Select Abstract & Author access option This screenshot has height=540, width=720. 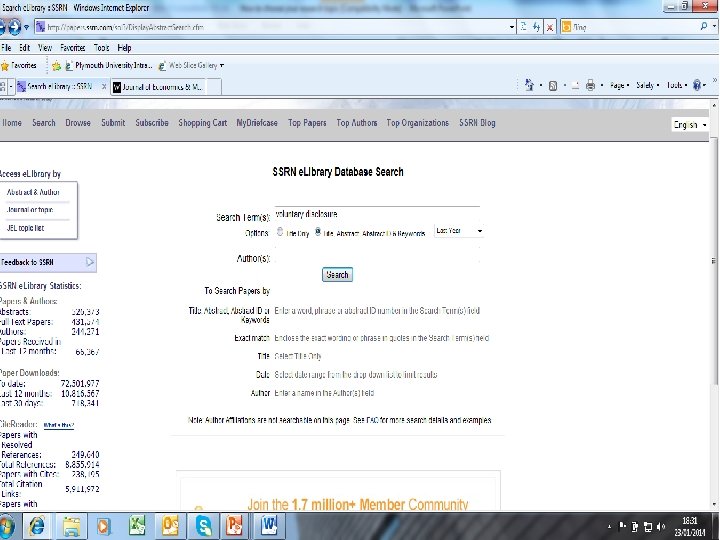point(33,192)
